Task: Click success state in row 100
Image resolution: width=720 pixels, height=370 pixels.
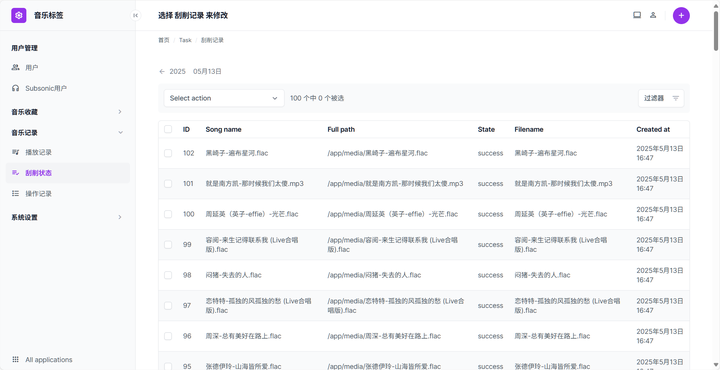Action: pos(490,214)
